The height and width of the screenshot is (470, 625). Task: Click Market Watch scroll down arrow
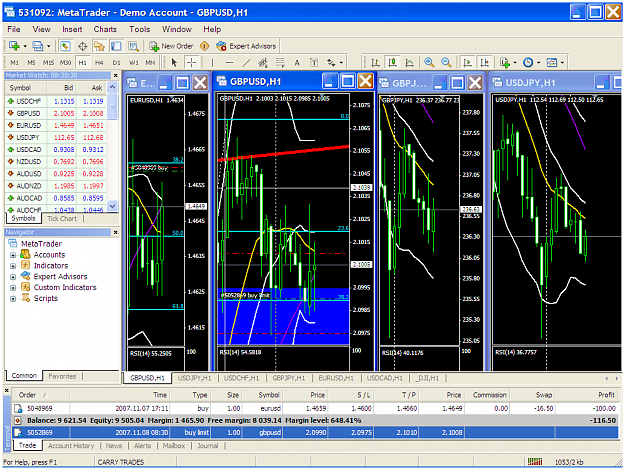112,206
